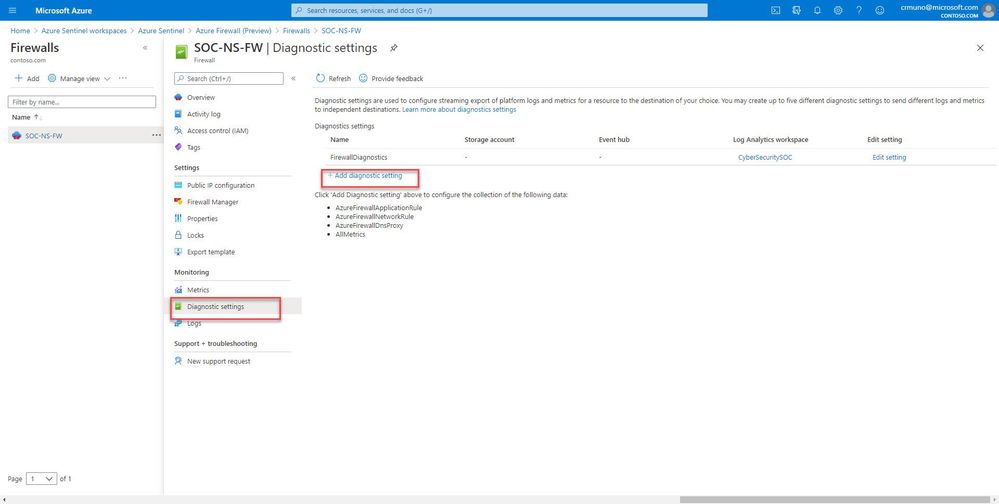Viewport: 999px width, 504px height.
Task: Go to Firewalls breadcrumb
Action: tap(296, 31)
